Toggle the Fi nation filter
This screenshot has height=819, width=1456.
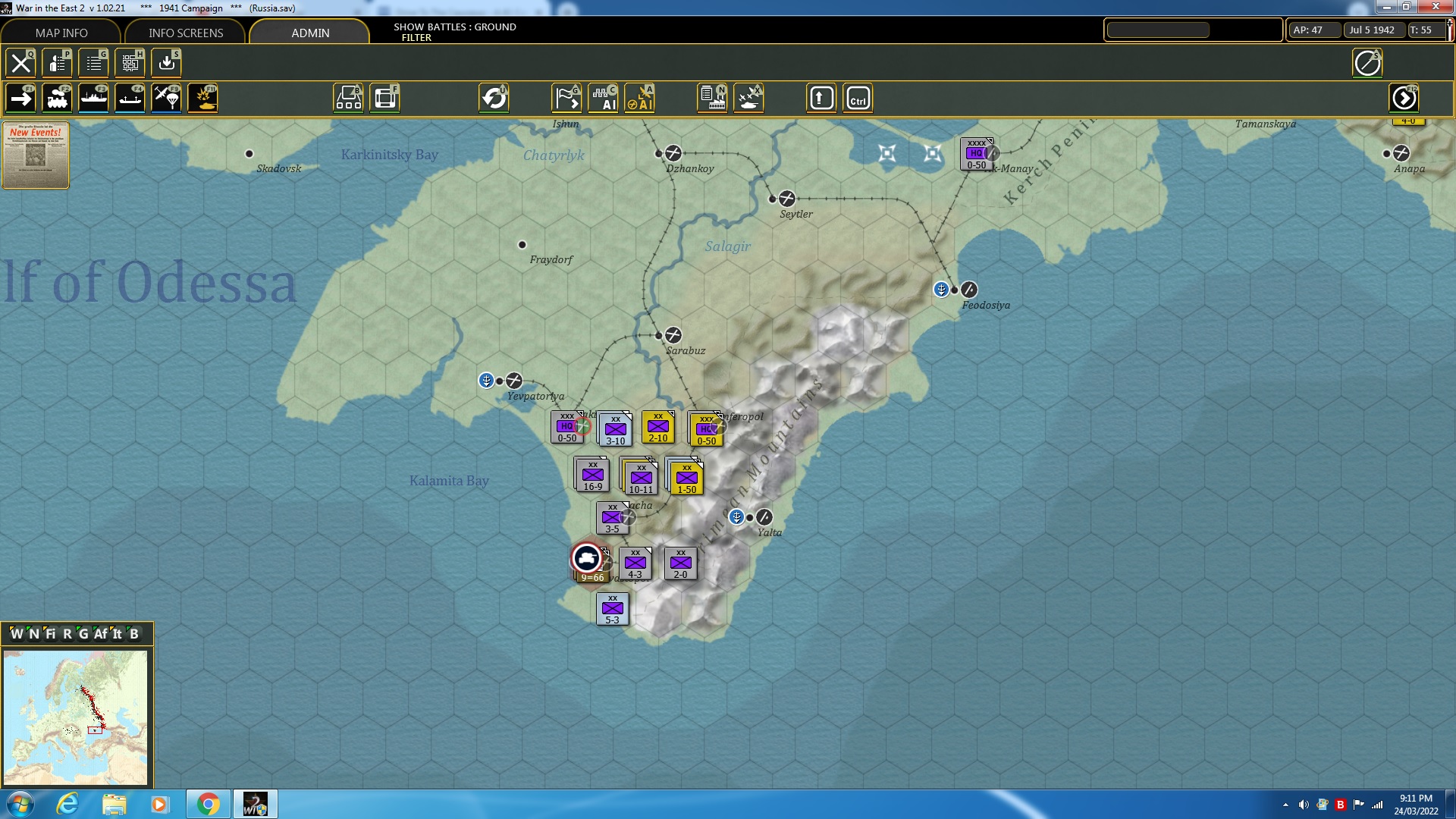[51, 634]
